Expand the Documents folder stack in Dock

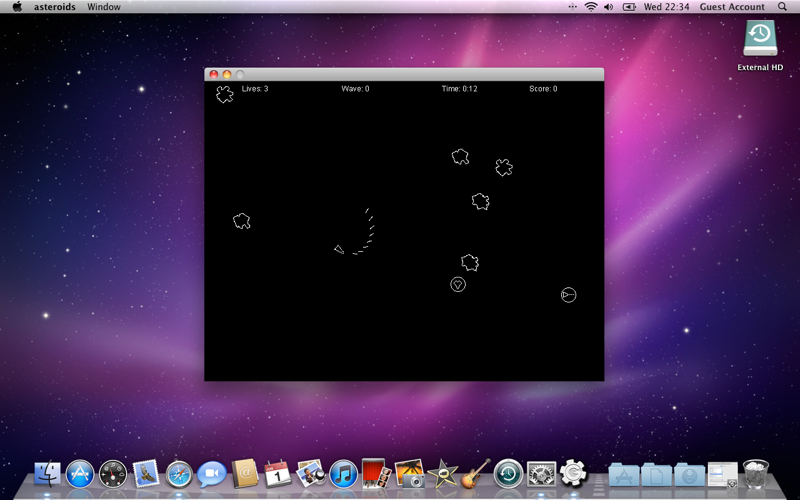(656, 475)
